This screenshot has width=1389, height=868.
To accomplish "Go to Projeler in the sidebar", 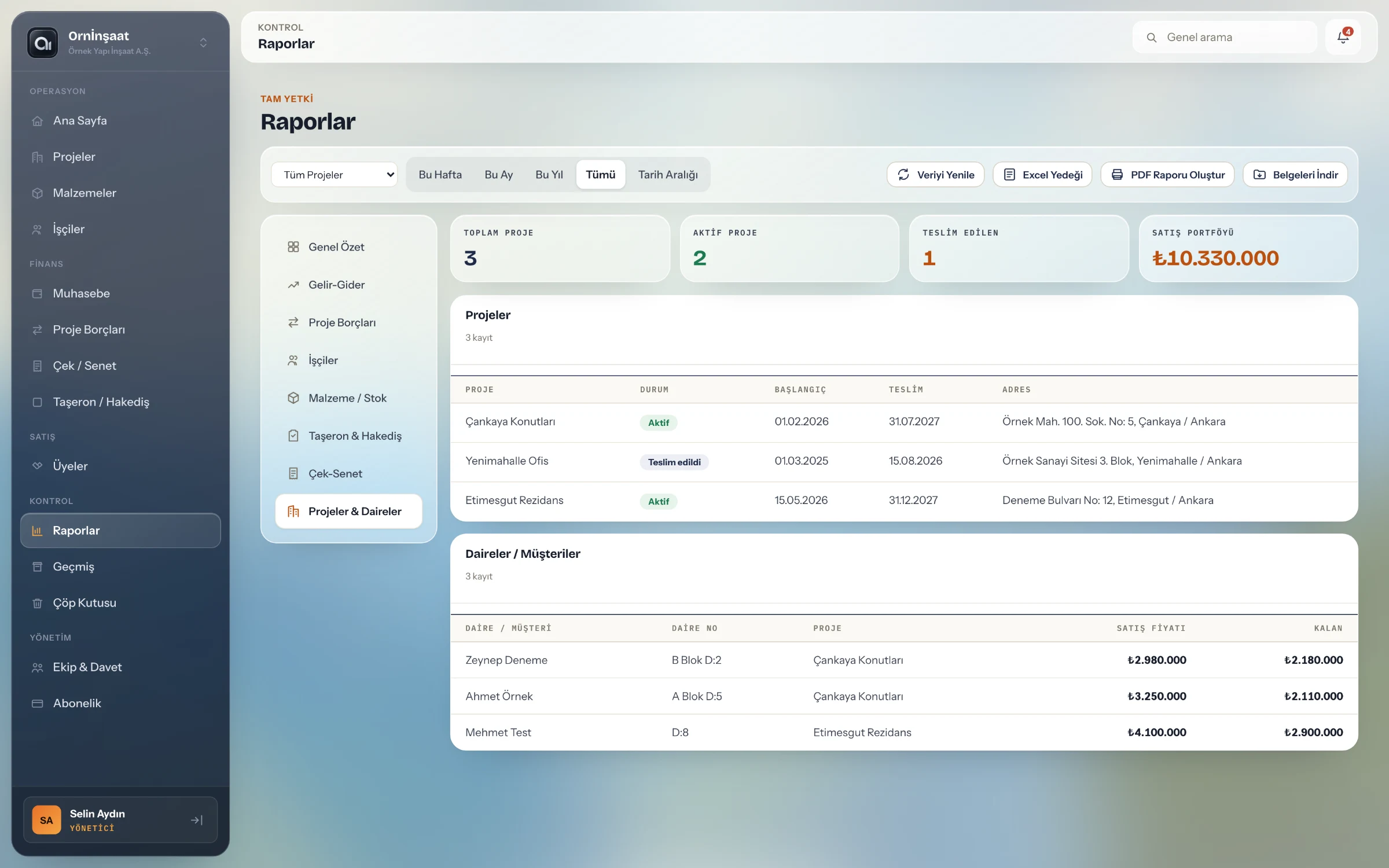I will (120, 157).
